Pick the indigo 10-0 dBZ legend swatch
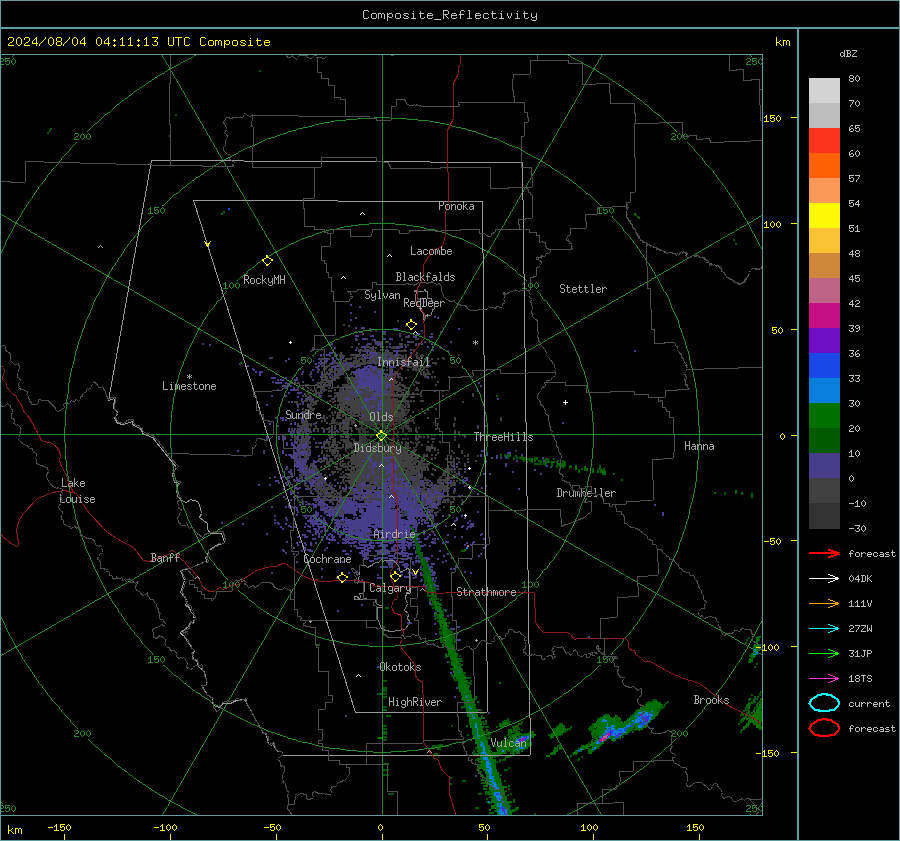The width and height of the screenshot is (900, 841). pyautogui.click(x=824, y=466)
